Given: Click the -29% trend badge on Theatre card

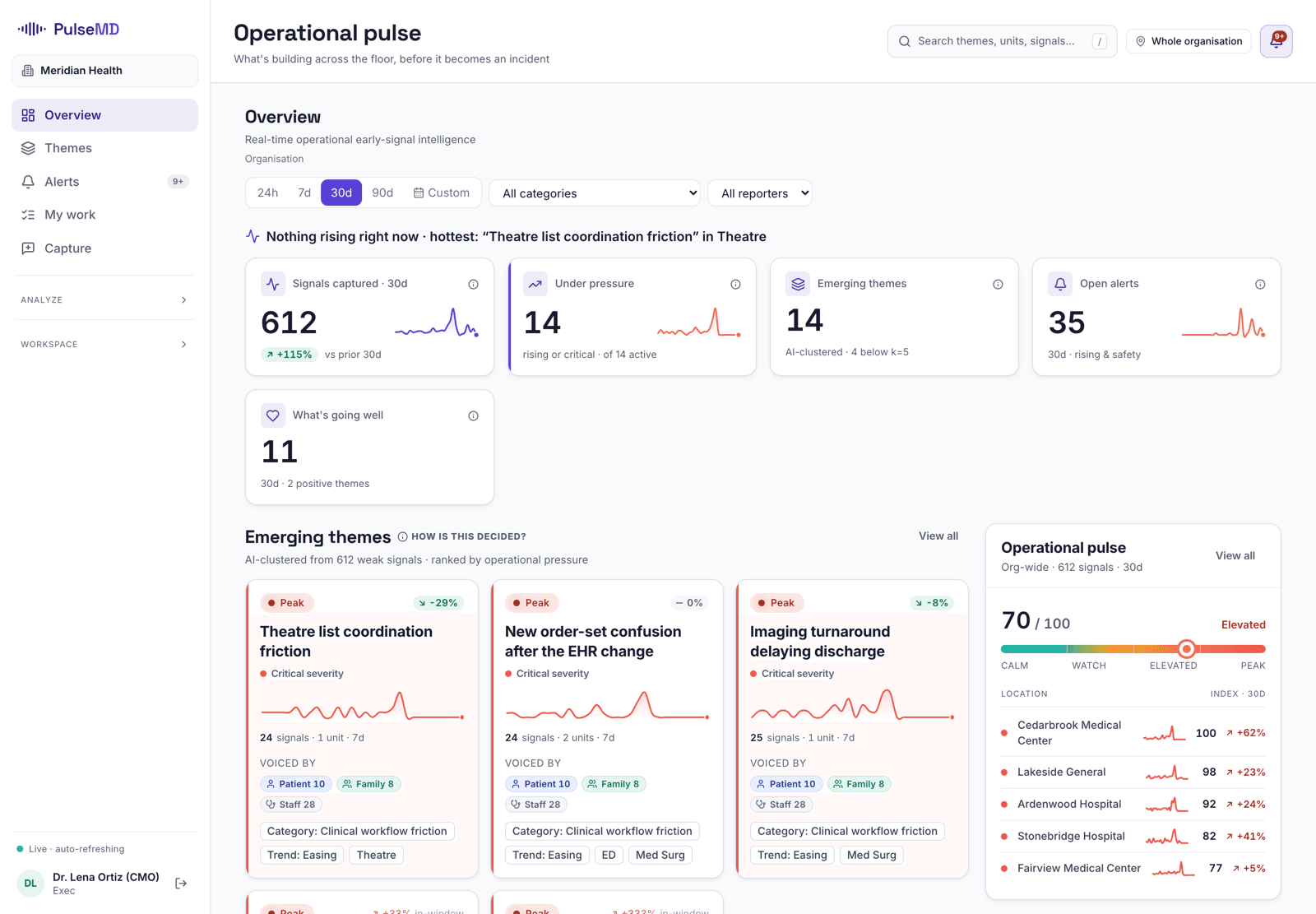Looking at the screenshot, I should 438,603.
